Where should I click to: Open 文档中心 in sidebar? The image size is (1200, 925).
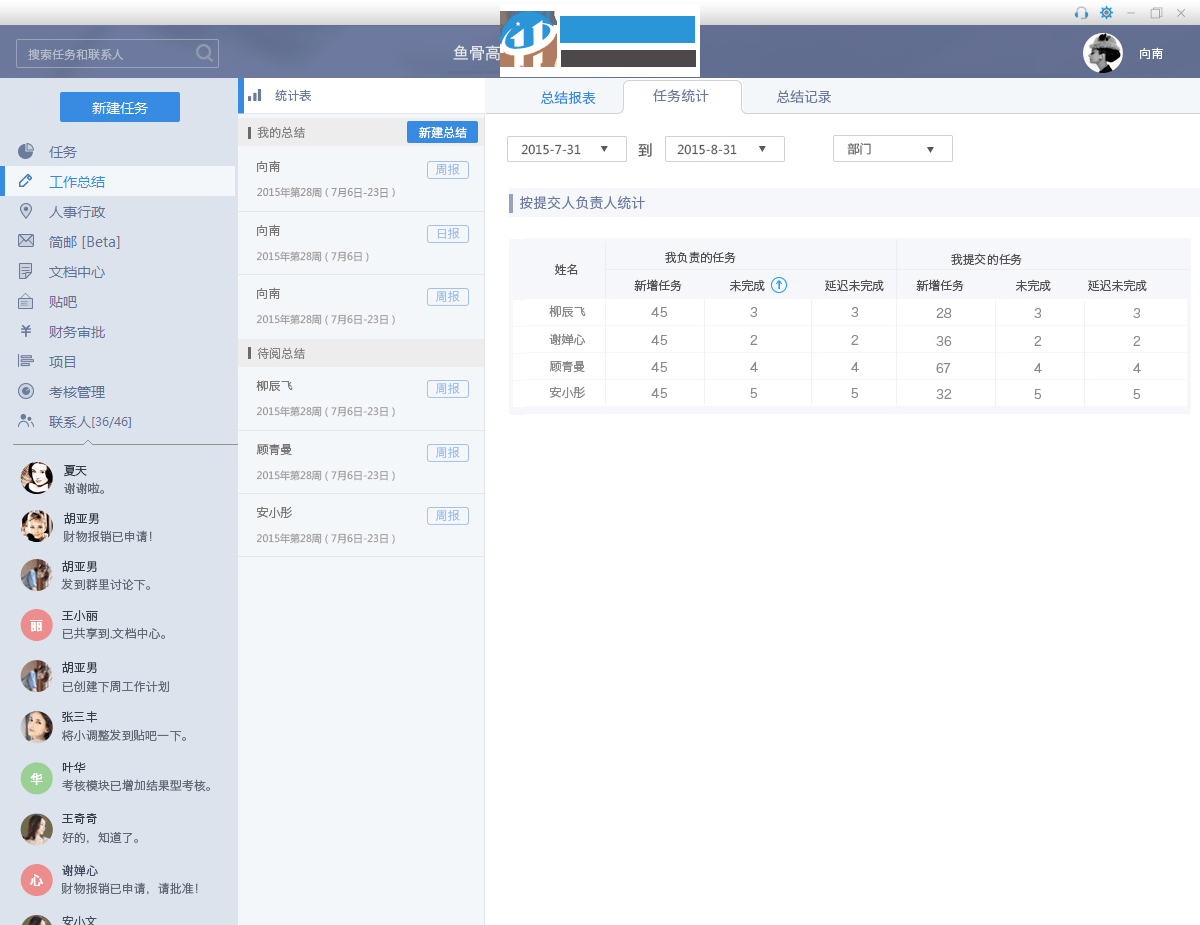pos(77,272)
